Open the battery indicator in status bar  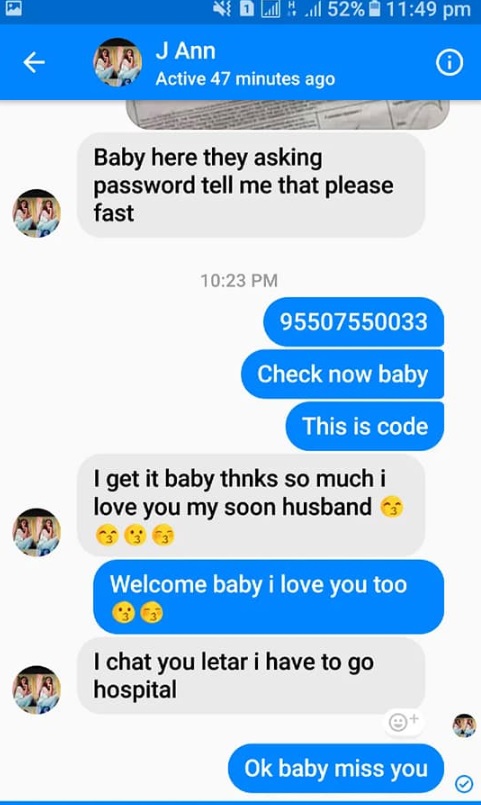[374, 9]
